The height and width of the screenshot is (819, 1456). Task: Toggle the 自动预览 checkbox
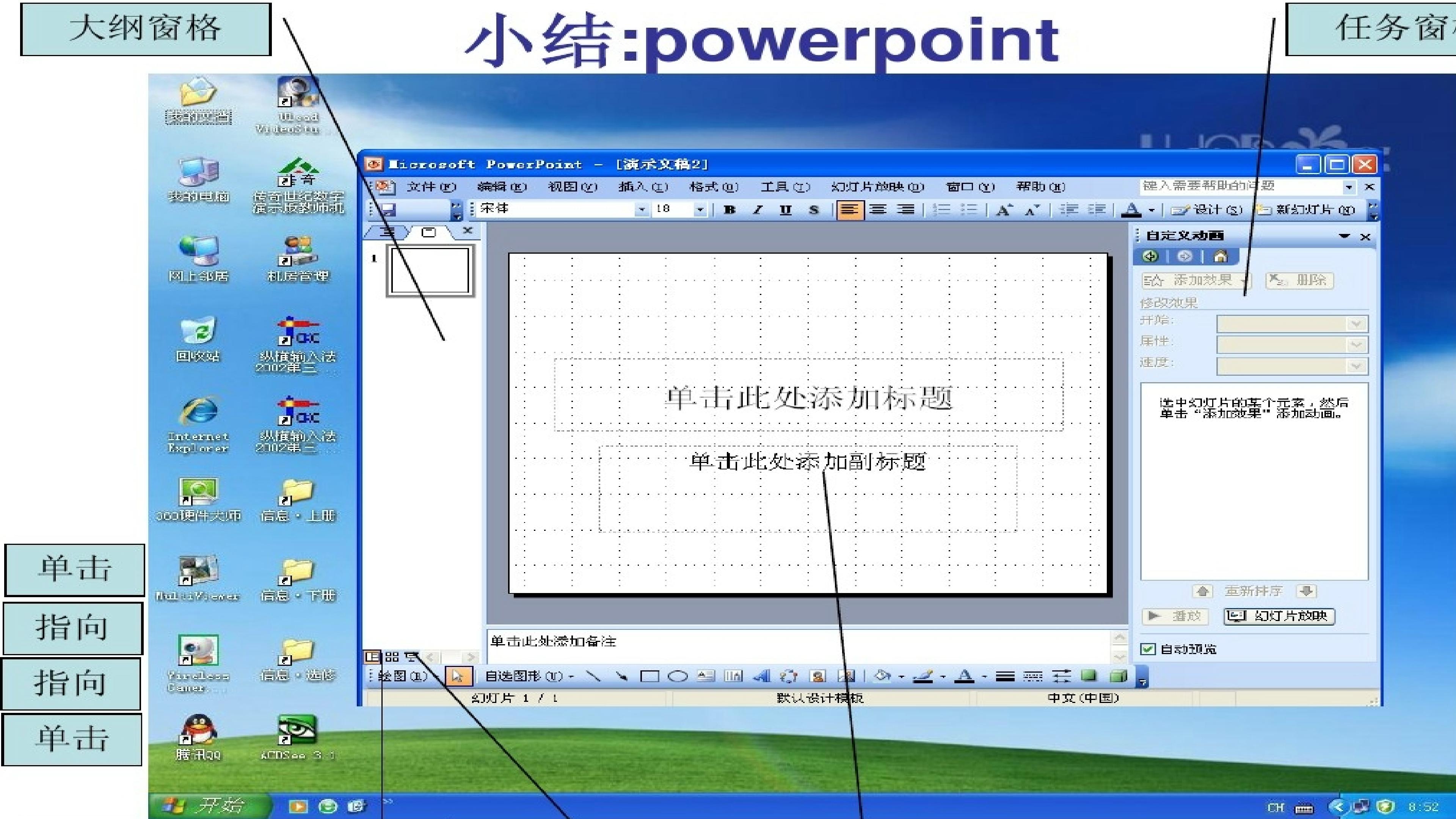point(1147,649)
